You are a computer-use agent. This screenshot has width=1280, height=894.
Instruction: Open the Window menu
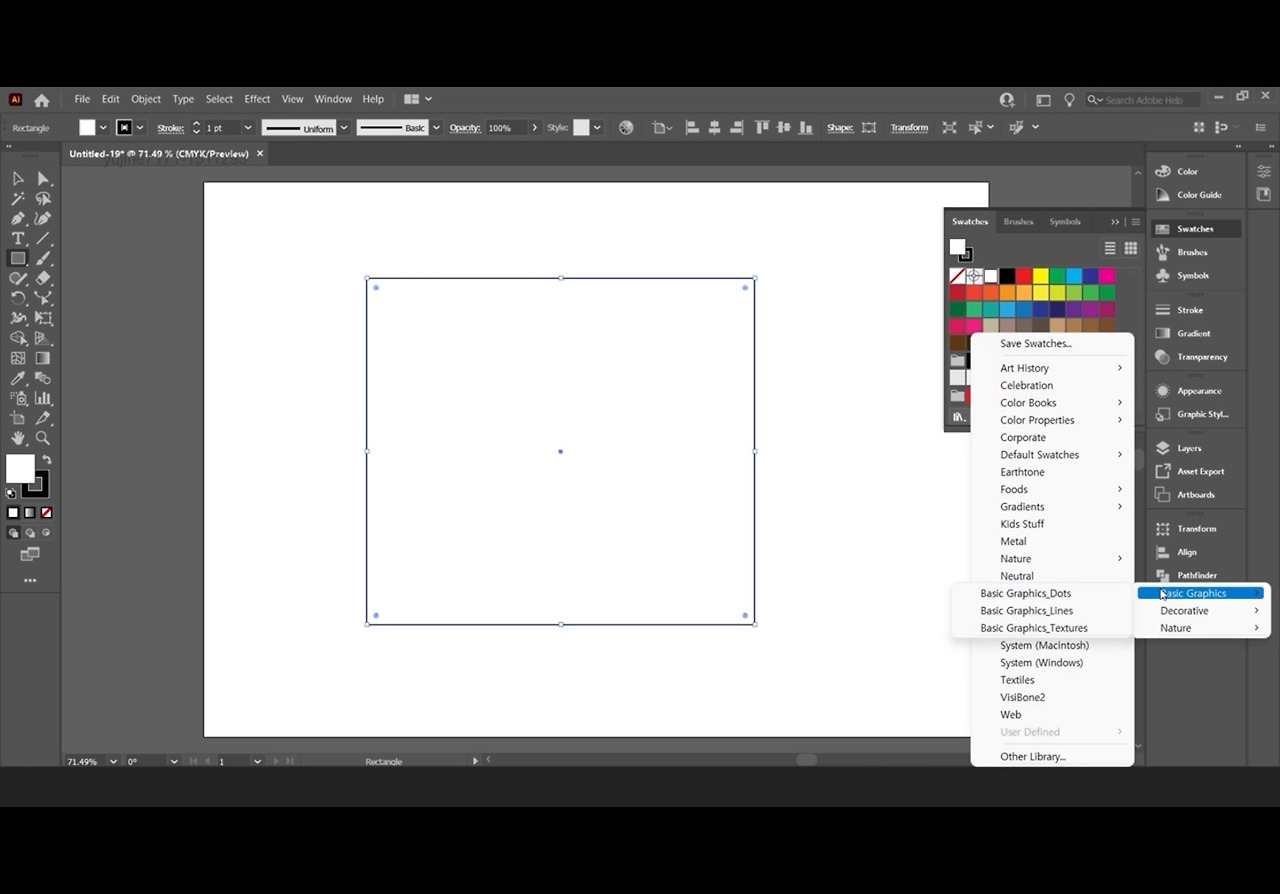click(x=333, y=99)
